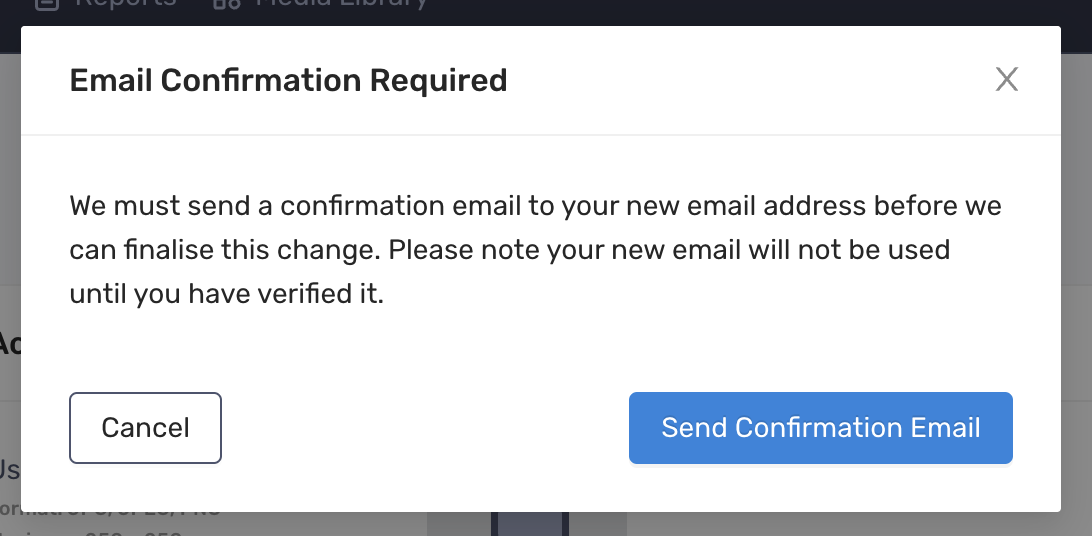1092x536 pixels.
Task: Close the dialog with the X icon
Action: coord(1006,79)
